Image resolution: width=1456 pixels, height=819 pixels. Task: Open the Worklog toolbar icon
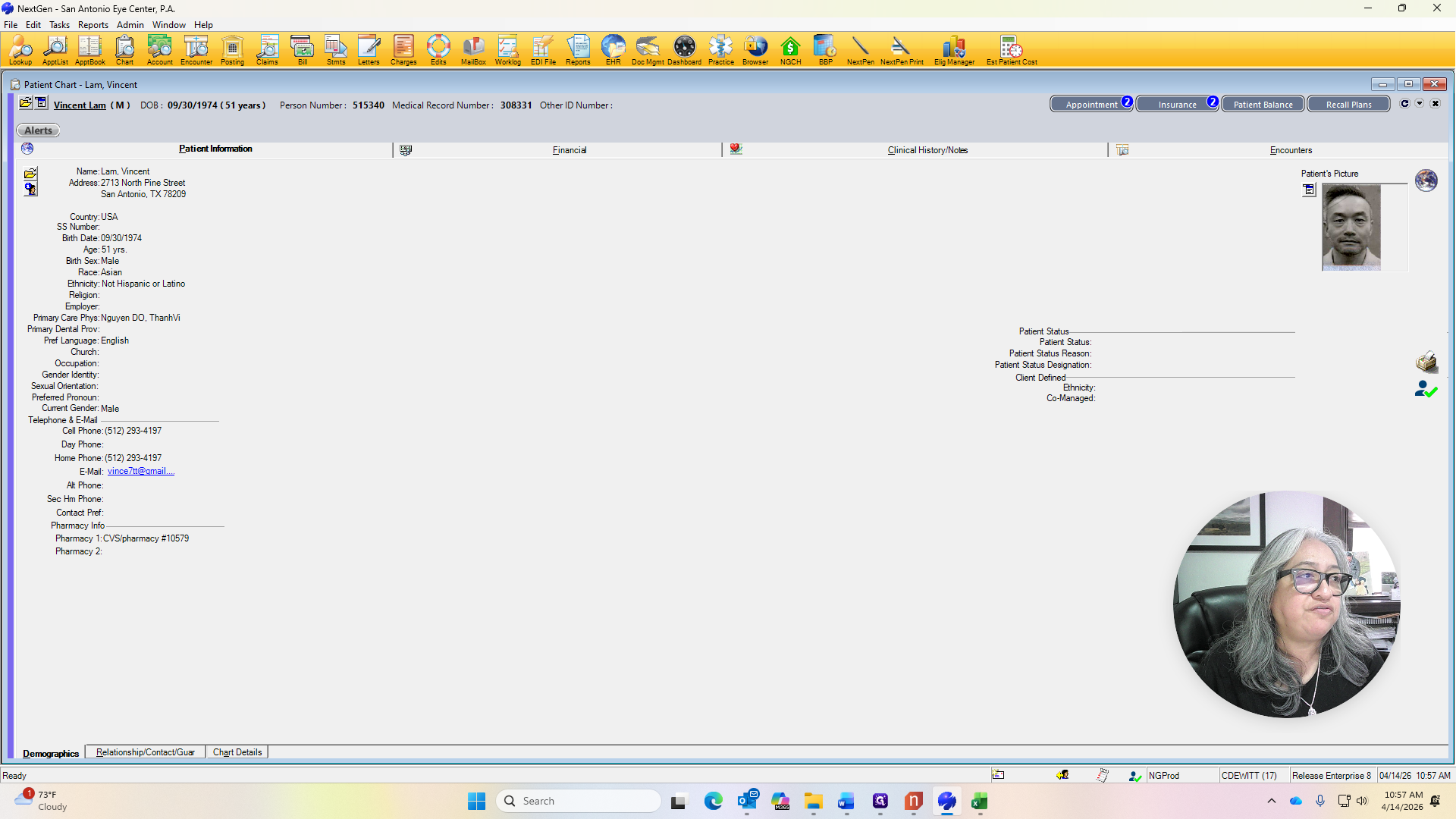point(507,50)
